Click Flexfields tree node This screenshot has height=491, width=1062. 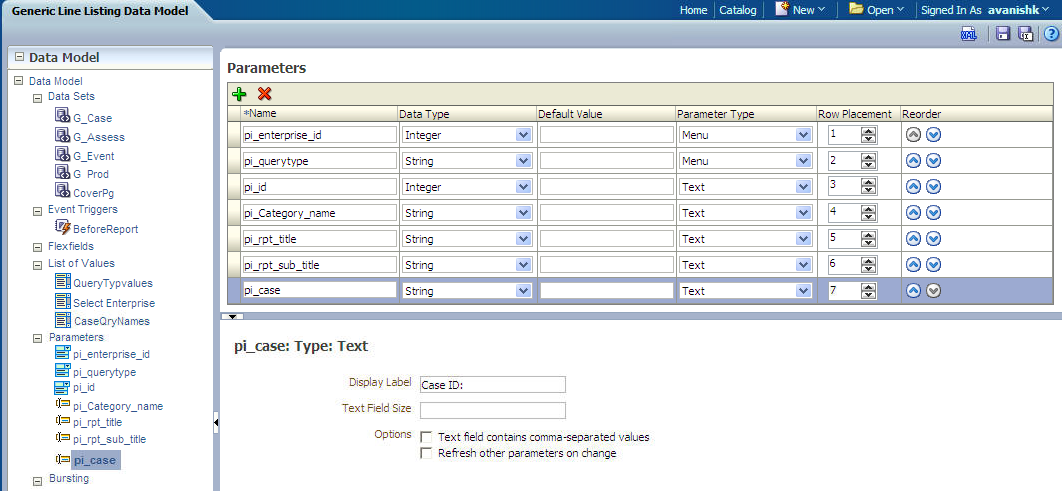coord(71,247)
